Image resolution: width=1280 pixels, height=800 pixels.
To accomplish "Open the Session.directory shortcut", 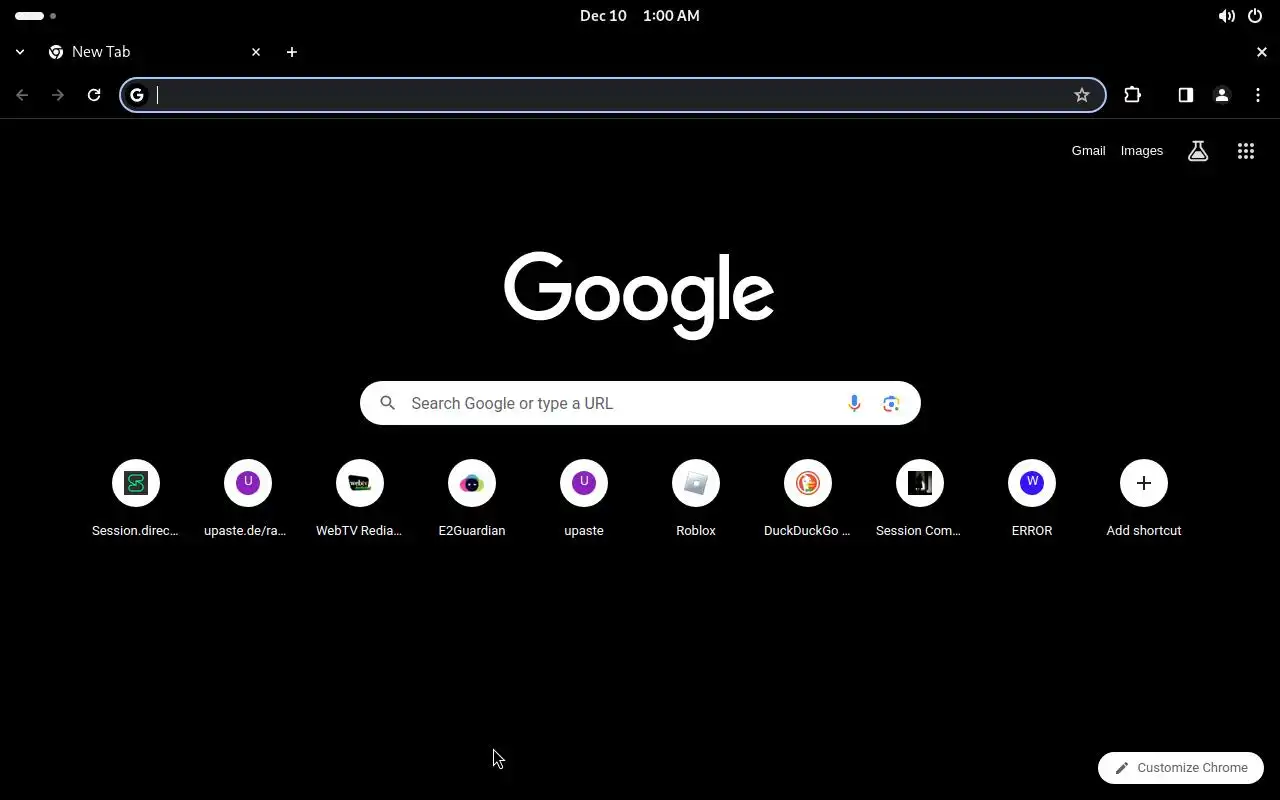I will (x=136, y=499).
